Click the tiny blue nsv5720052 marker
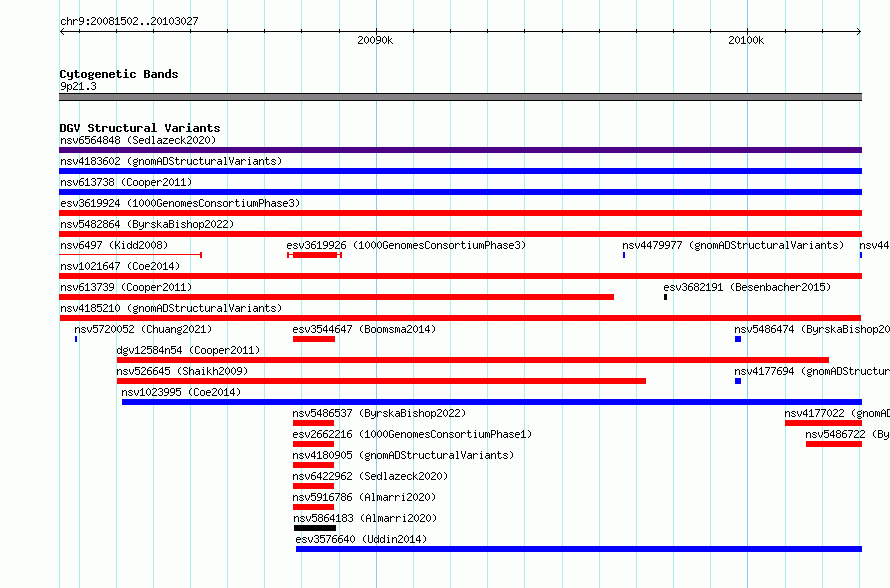Image resolution: width=890 pixels, height=588 pixels. [x=76, y=339]
